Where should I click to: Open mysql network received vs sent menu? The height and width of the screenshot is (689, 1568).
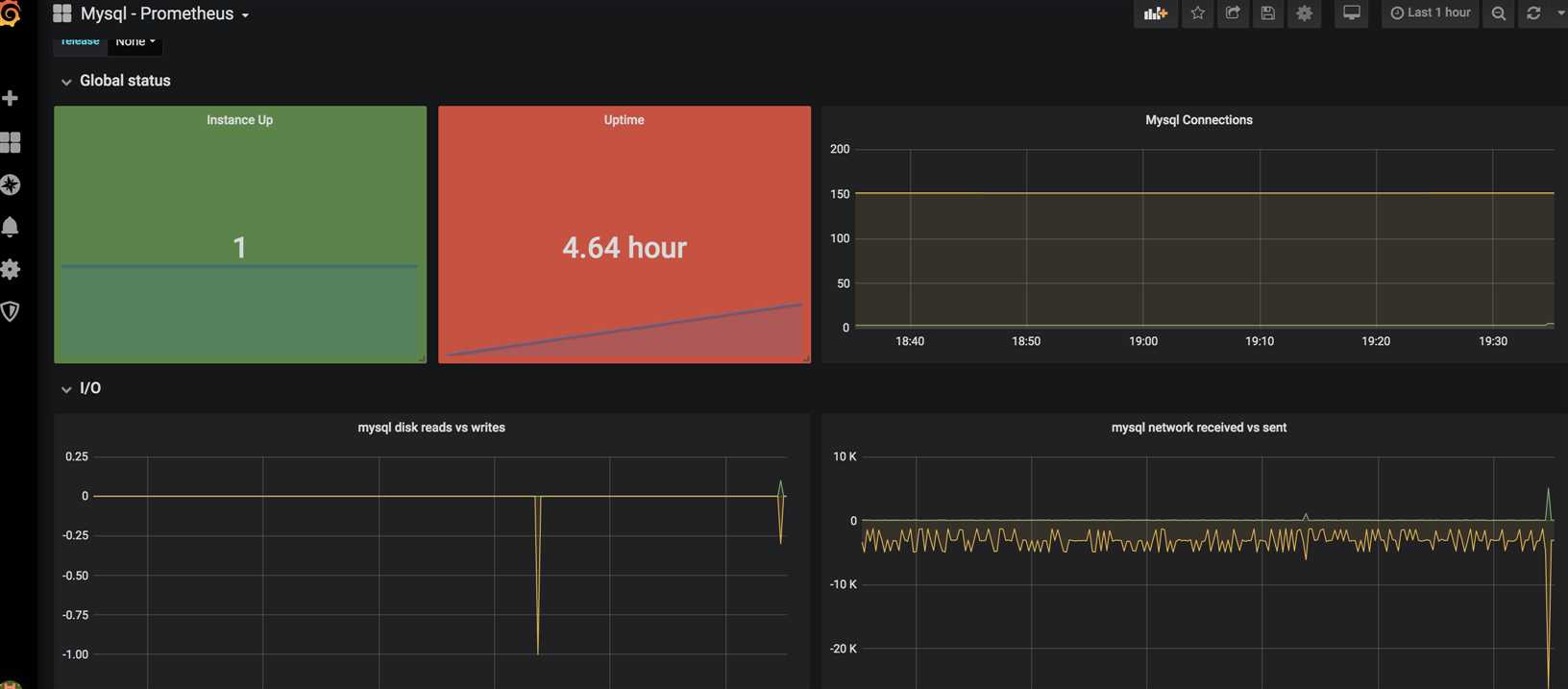tap(1198, 428)
